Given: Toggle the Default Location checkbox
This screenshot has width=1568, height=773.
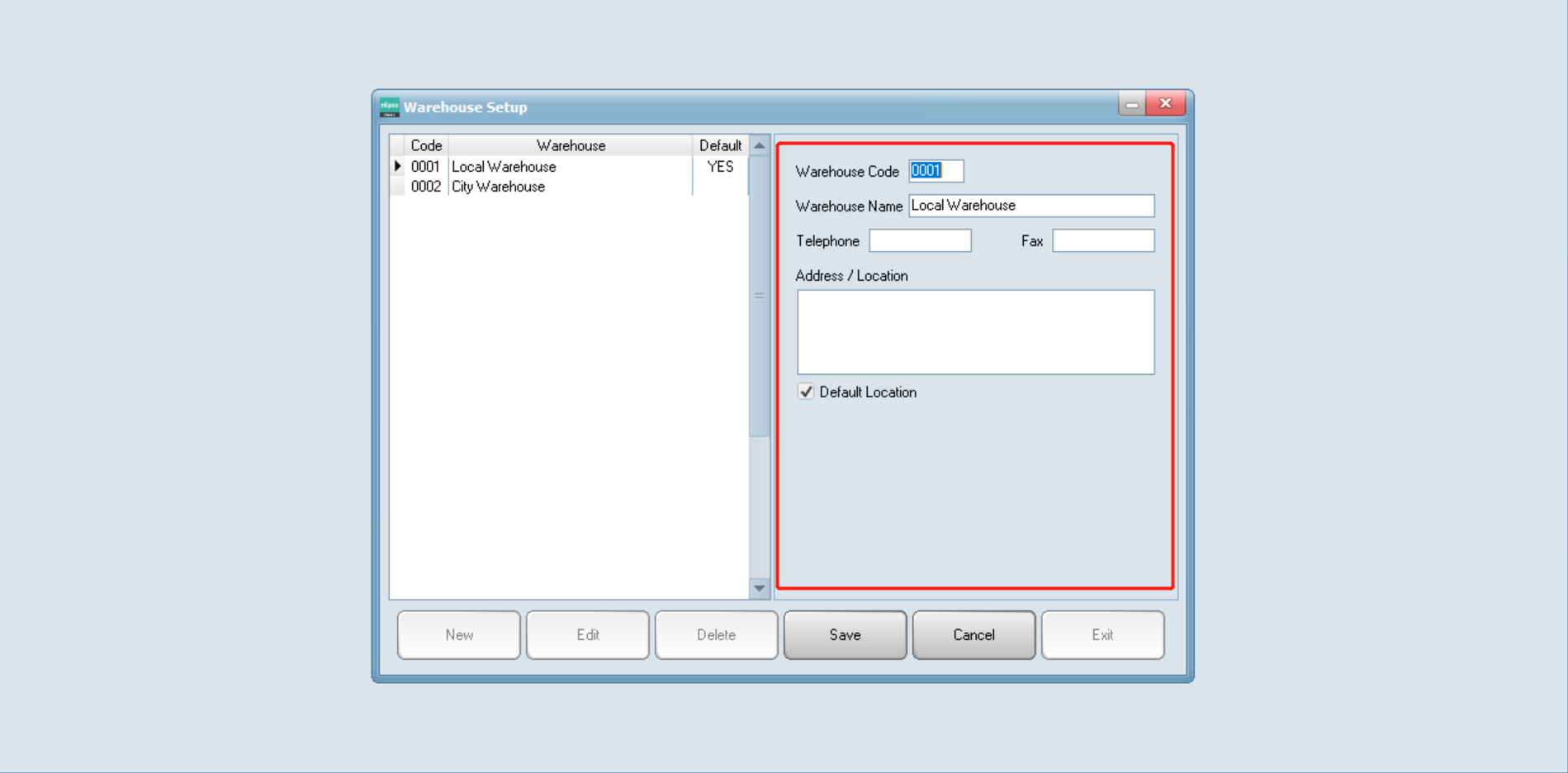Looking at the screenshot, I should [x=804, y=391].
